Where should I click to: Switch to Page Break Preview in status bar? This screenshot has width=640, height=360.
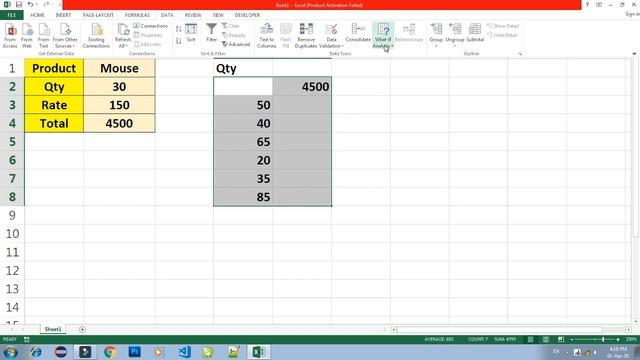561,340
